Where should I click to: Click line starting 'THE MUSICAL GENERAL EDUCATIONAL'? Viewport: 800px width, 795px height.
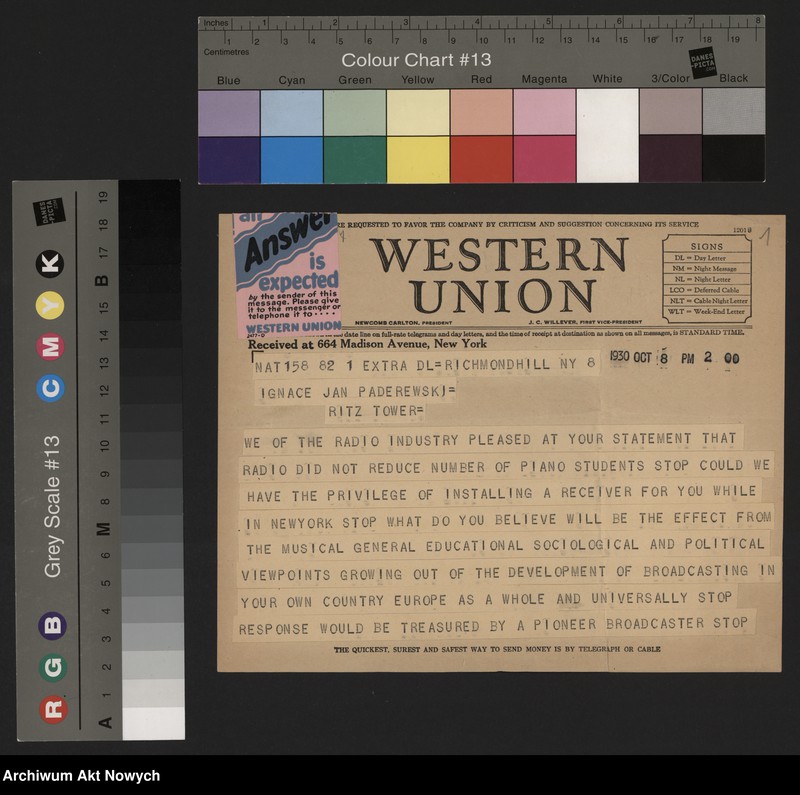pos(506,546)
